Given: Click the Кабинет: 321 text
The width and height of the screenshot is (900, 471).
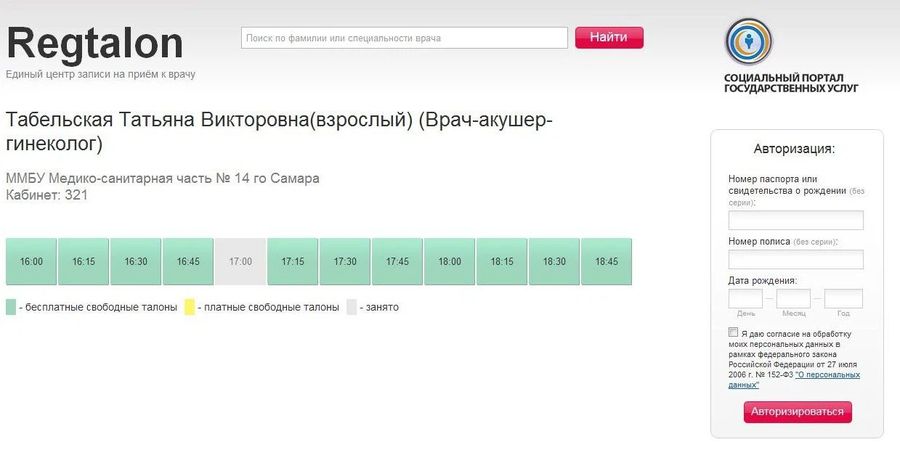Looking at the screenshot, I should pos(46,195).
